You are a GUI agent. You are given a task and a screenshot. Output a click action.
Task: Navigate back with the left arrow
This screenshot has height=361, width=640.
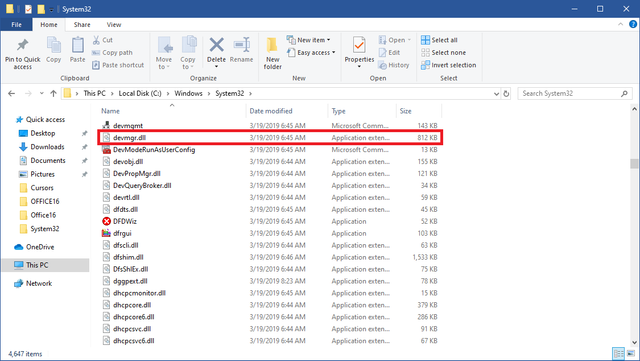coord(11,94)
